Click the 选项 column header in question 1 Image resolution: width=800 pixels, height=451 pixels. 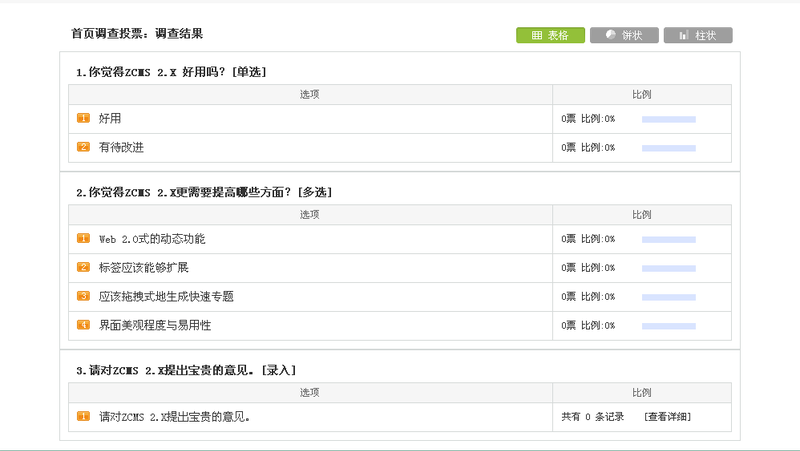click(310, 94)
